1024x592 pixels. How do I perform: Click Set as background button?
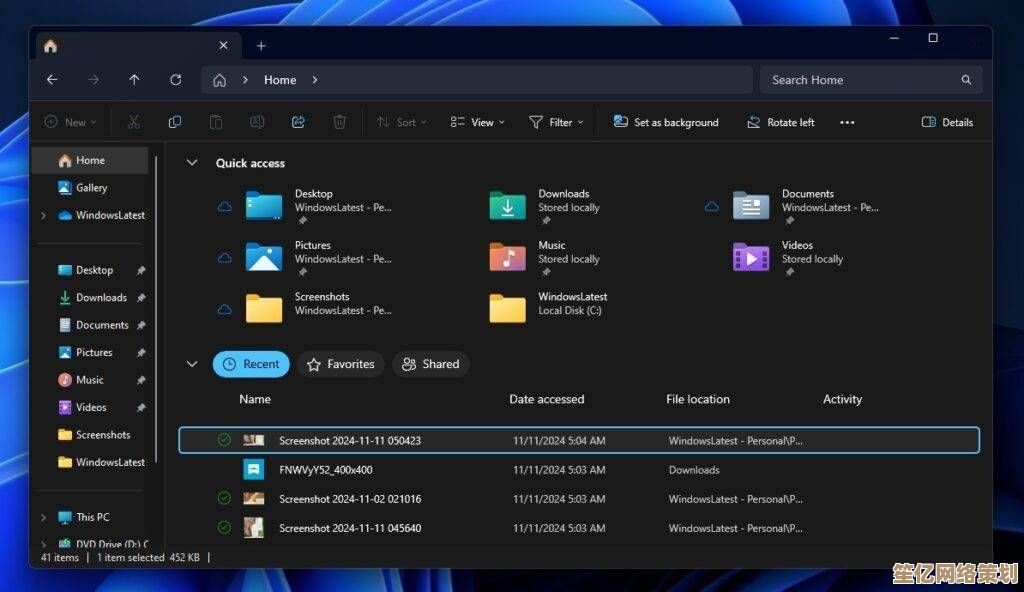666,122
